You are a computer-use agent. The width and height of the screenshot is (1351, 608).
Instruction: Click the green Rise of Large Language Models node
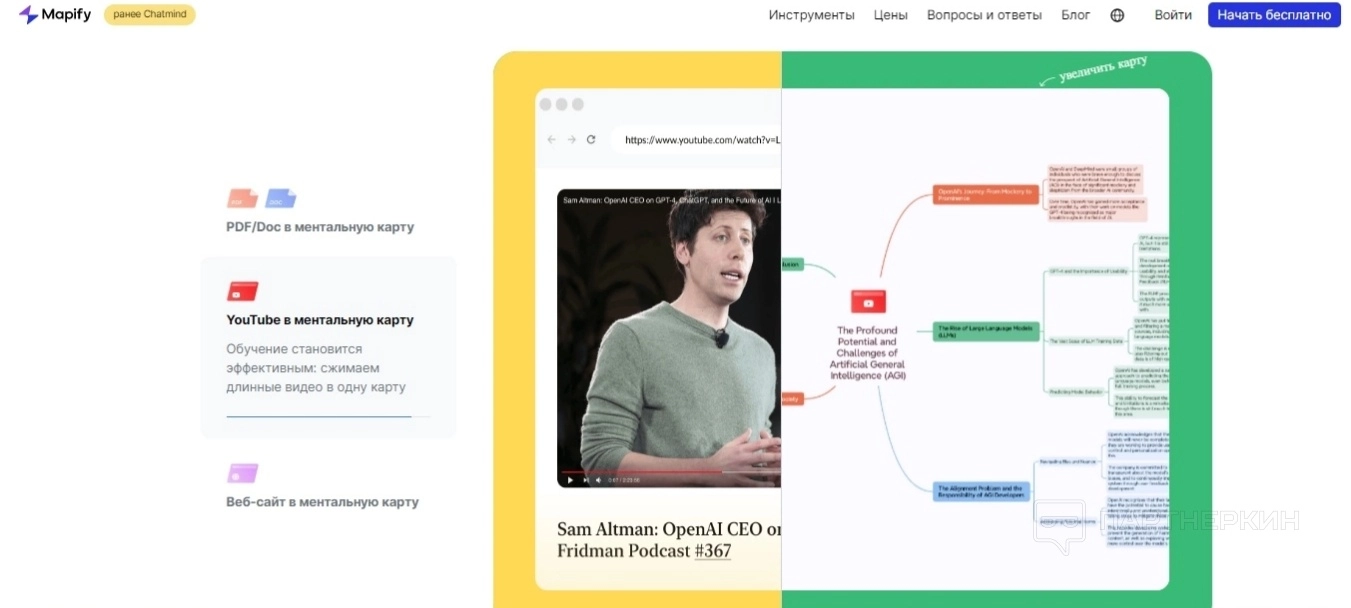pos(986,331)
